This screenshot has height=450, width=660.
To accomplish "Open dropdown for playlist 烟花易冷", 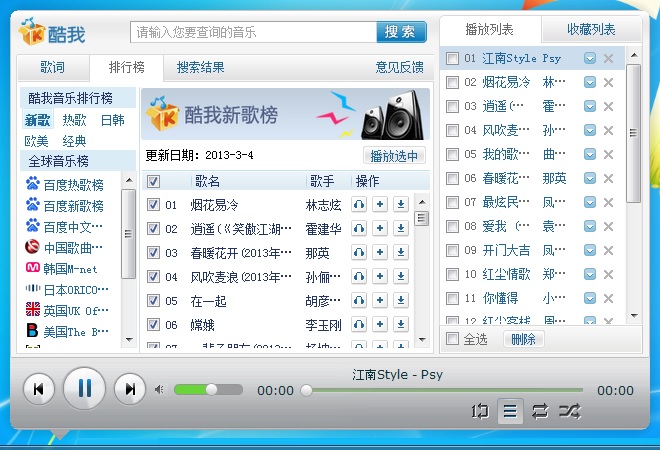I will point(590,82).
